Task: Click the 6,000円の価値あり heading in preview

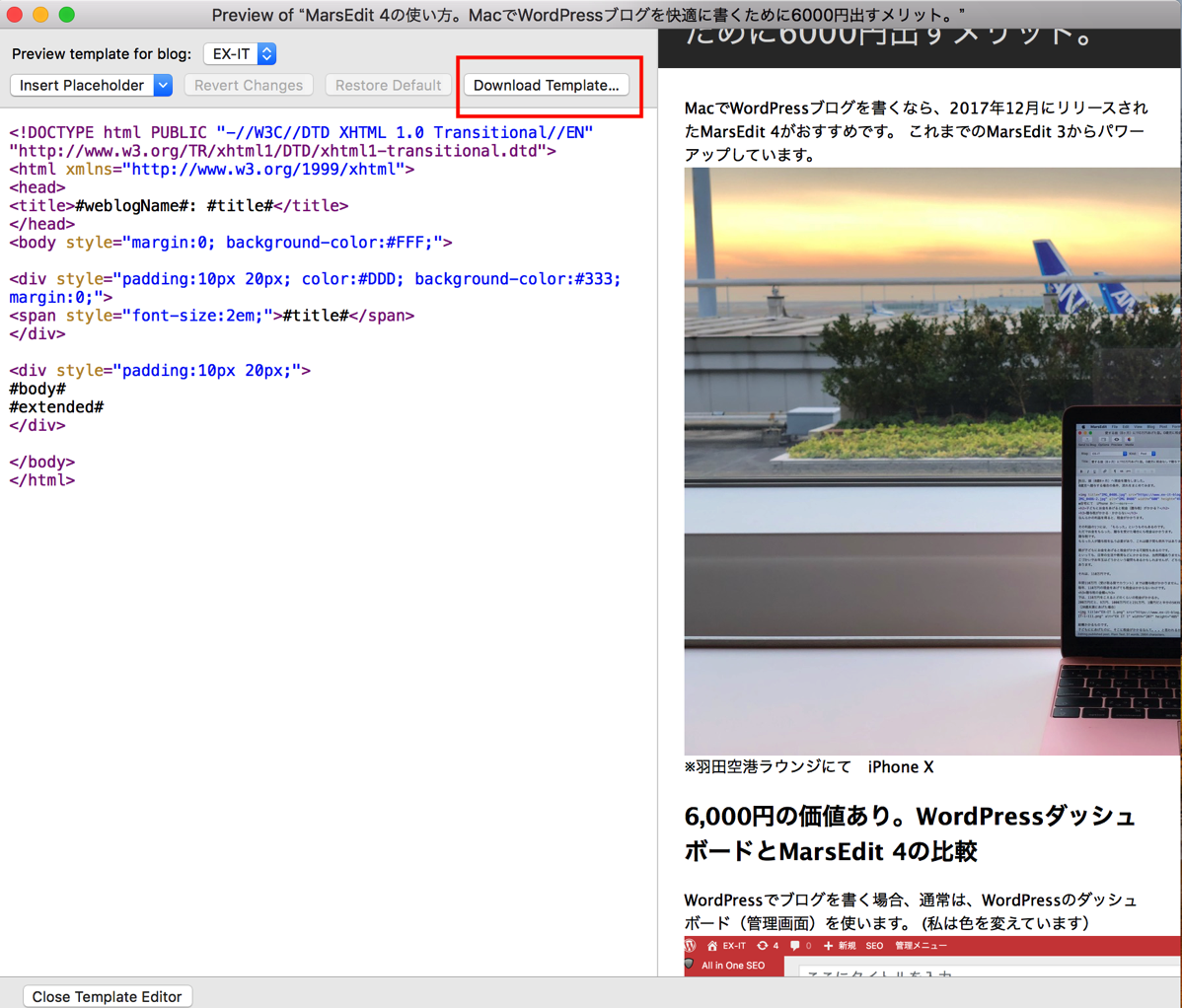Action: (909, 833)
